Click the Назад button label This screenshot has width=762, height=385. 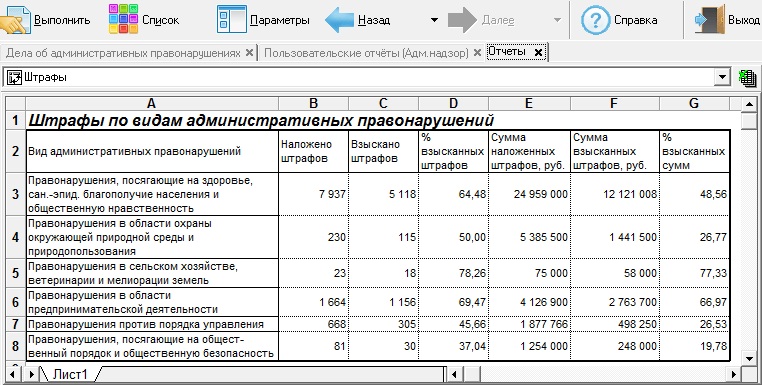click(x=374, y=20)
